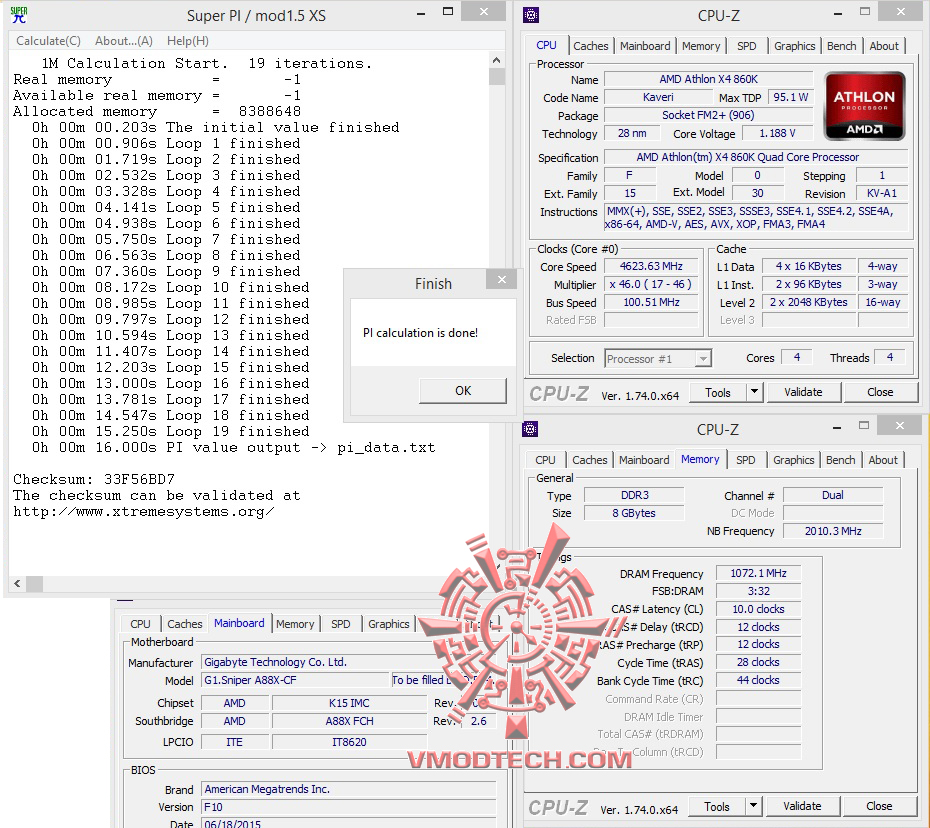Switch to About tab in top CPU-Z window
Screen dimensions: 930x828
click(884, 46)
